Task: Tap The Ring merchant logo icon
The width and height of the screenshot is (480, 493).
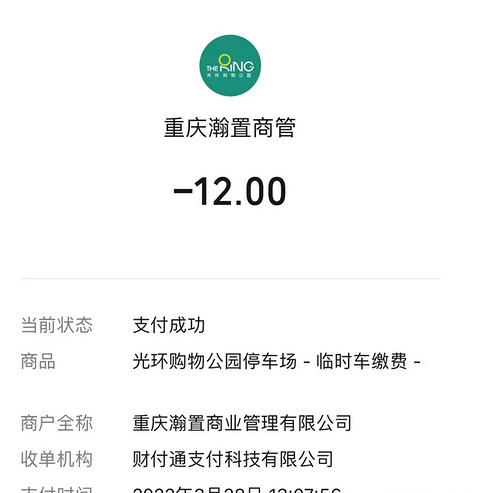Action: (x=230, y=65)
